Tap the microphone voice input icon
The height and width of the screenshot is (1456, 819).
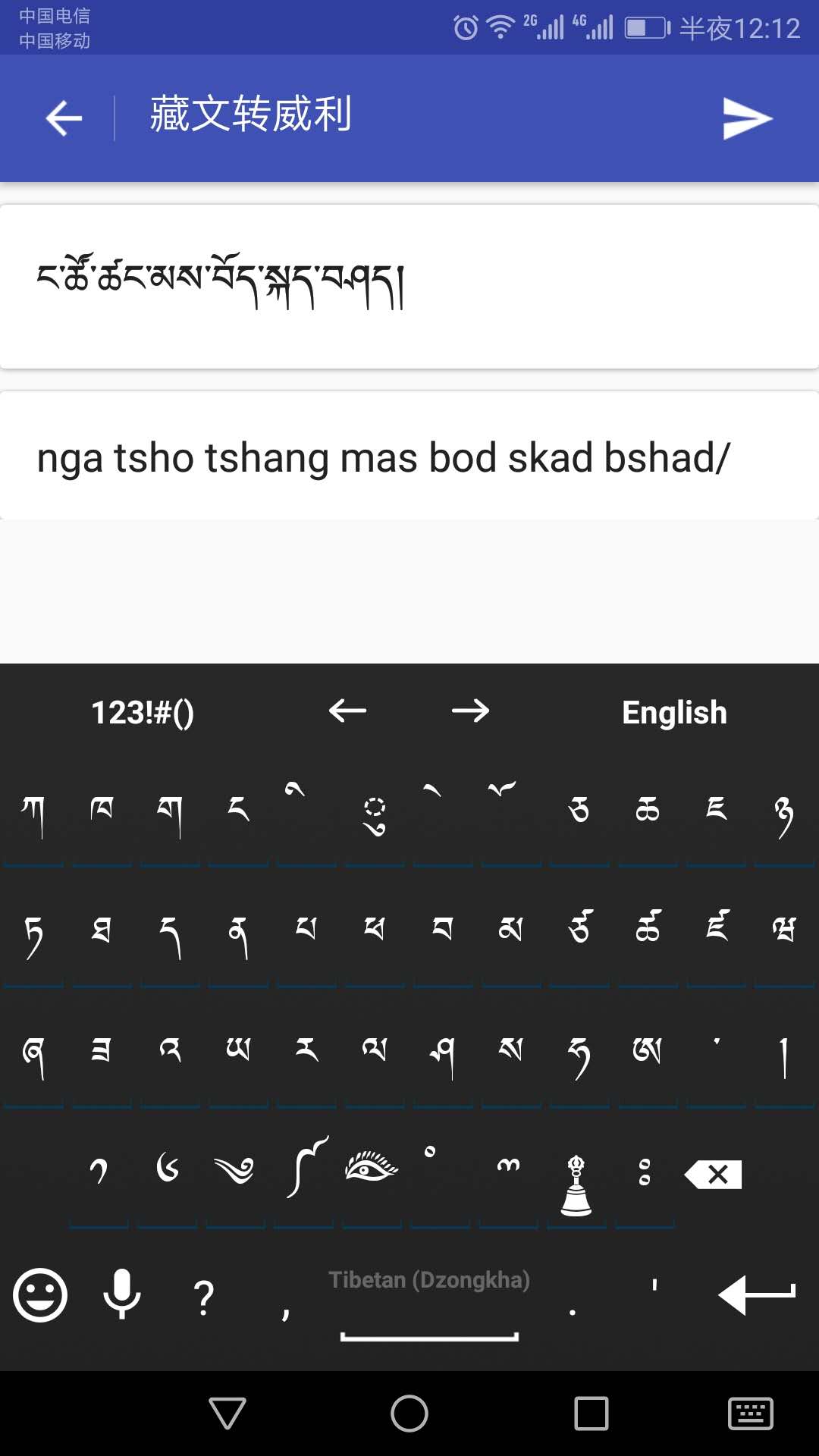(122, 1294)
